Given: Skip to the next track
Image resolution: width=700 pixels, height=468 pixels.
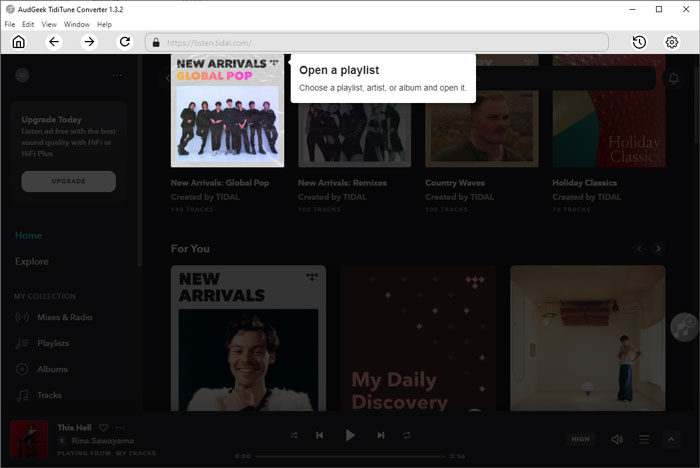Looking at the screenshot, I should pos(381,435).
